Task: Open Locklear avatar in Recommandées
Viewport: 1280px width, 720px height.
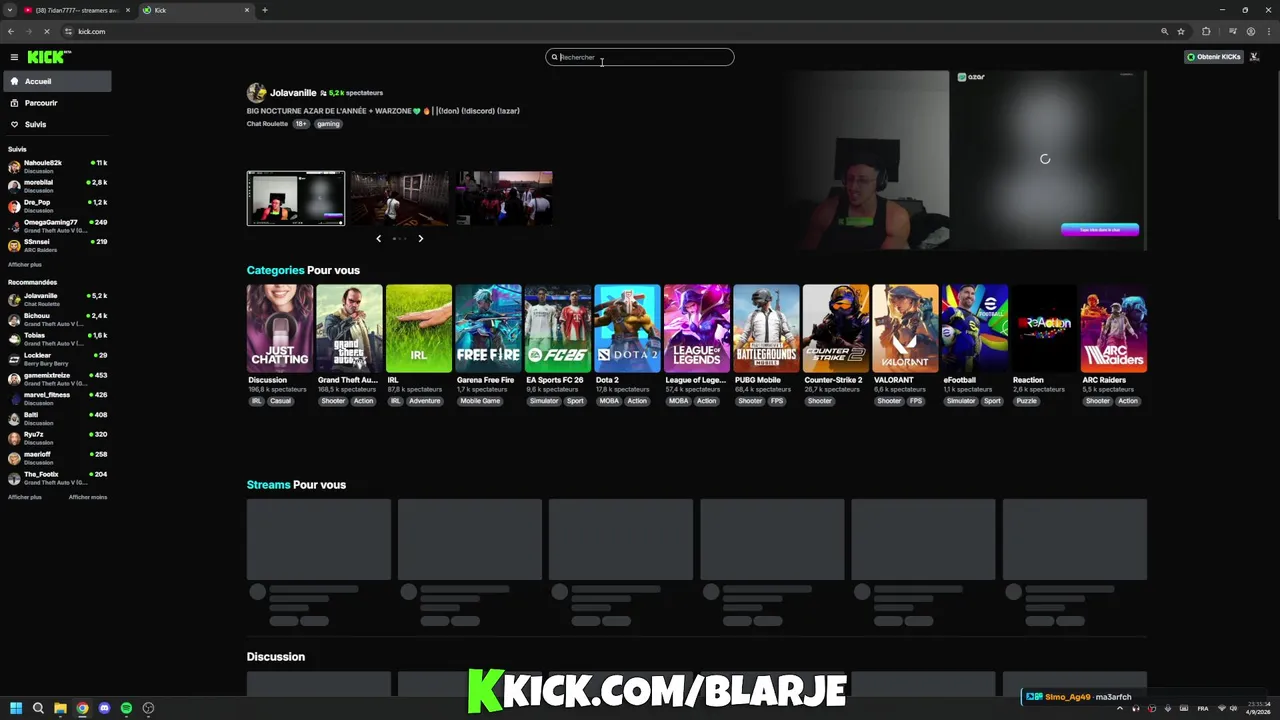Action: 14,359
